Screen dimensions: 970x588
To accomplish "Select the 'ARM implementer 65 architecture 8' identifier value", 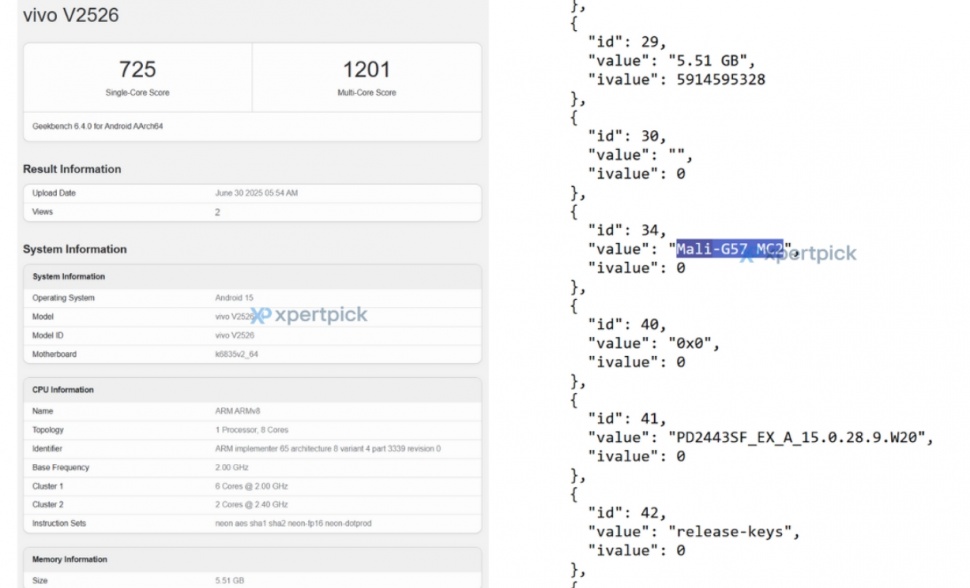I will pyautogui.click(x=328, y=449).
